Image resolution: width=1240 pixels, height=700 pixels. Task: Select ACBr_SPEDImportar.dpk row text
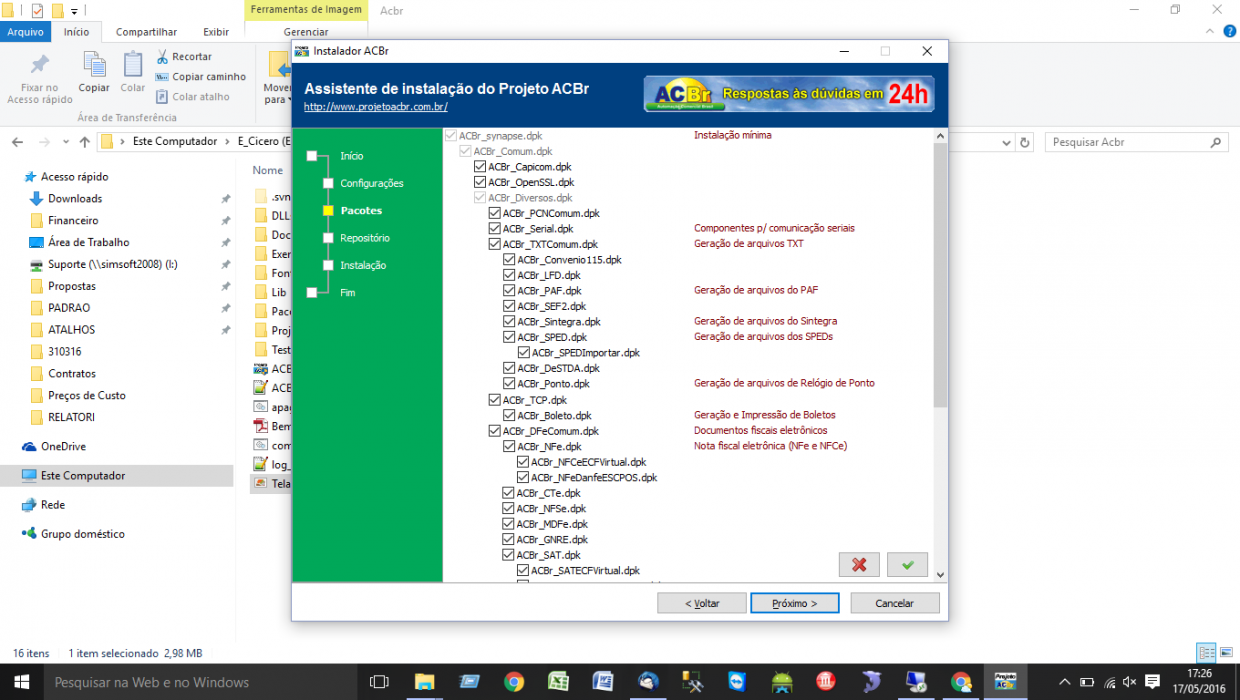coord(586,353)
